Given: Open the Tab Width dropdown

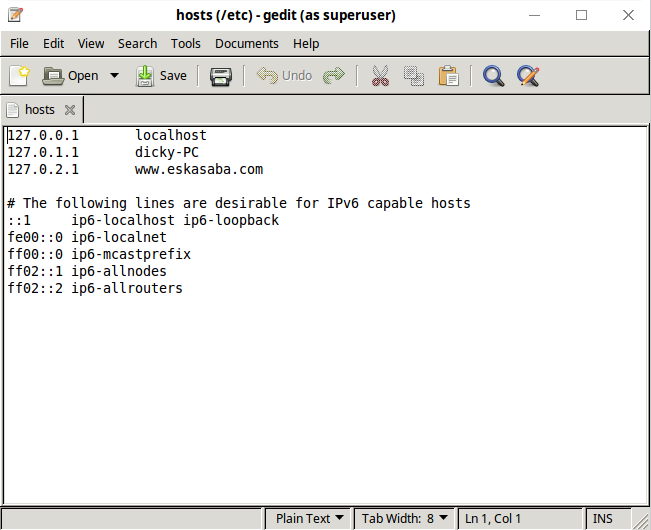Looking at the screenshot, I should (405, 518).
